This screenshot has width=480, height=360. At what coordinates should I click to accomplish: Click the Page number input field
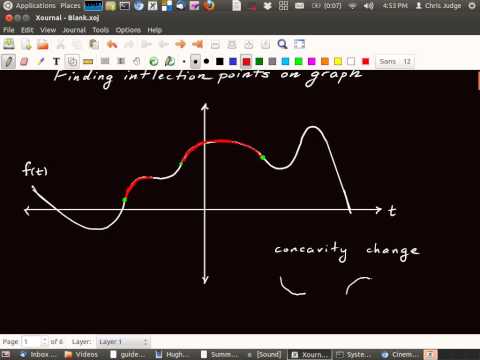click(x=31, y=342)
